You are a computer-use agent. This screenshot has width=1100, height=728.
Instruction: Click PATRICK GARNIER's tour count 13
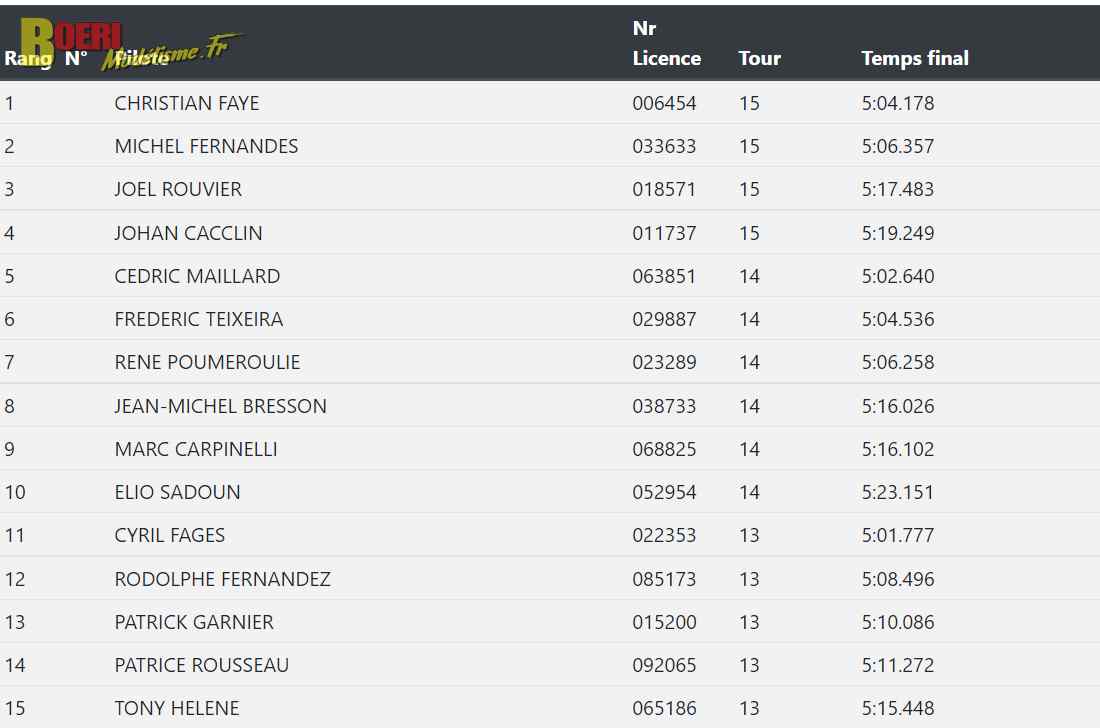[x=749, y=622]
